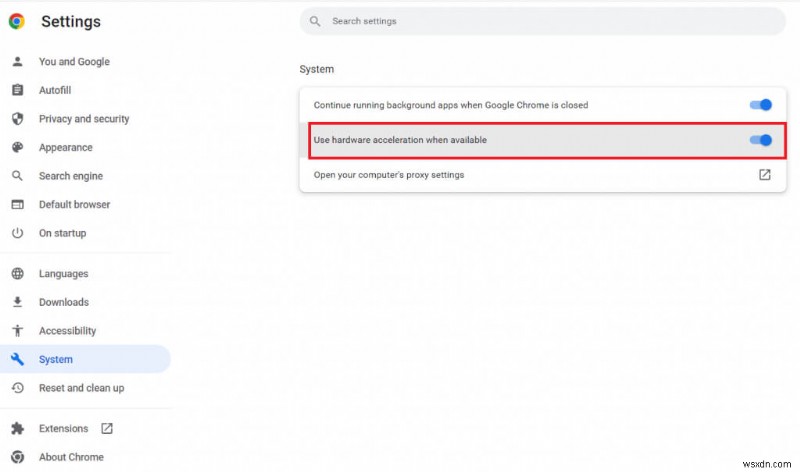
Task: Click the external link icon next to Extensions
Action: (107, 429)
